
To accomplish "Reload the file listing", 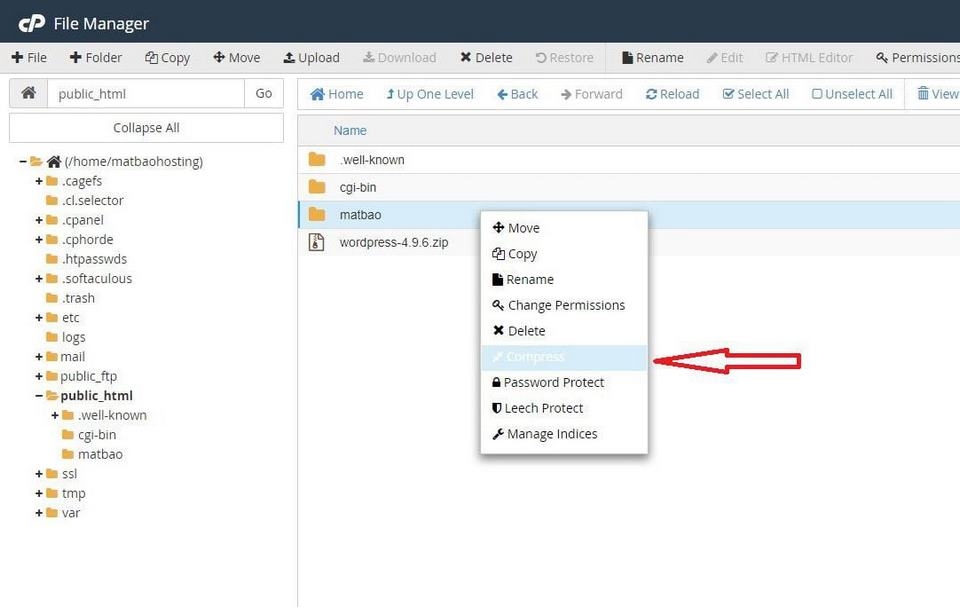I will pyautogui.click(x=672, y=94).
